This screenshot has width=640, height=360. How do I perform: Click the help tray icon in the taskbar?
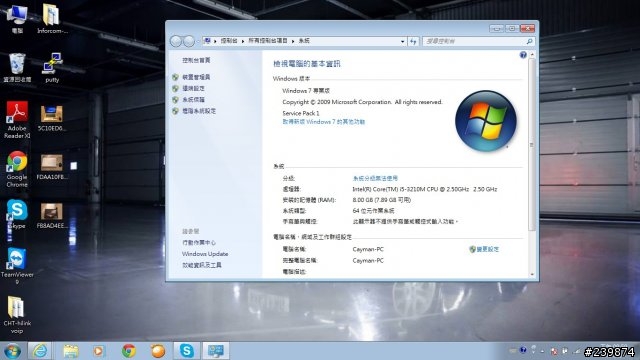click(x=523, y=350)
